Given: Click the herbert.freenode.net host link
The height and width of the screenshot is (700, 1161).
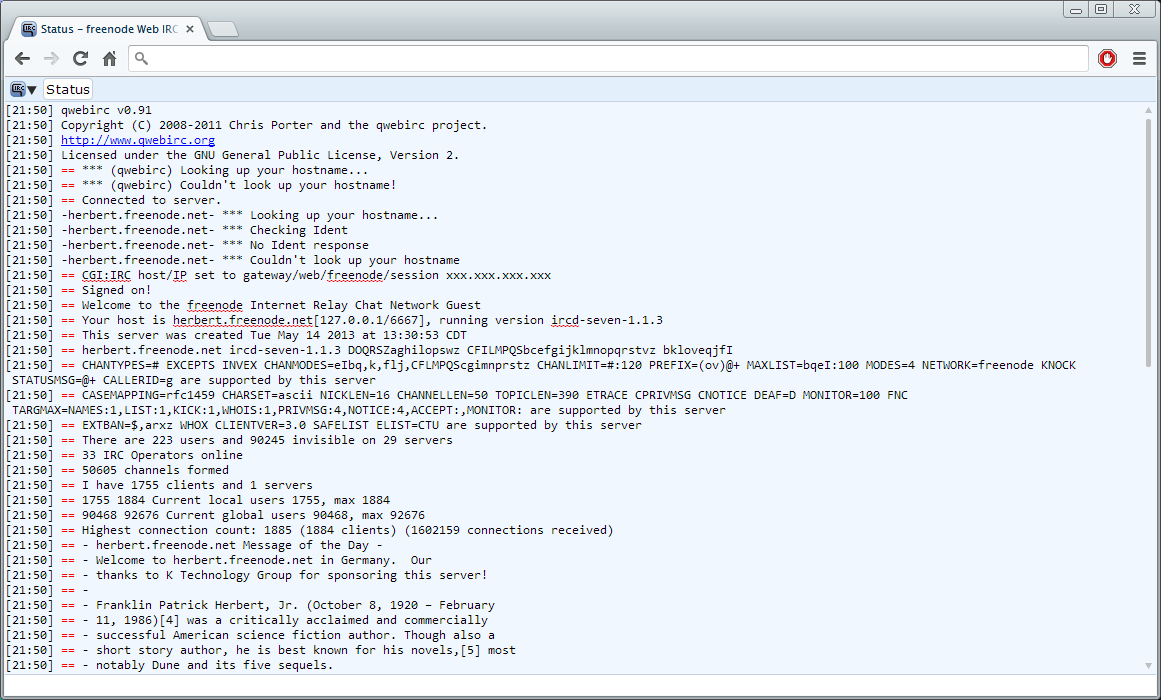Looking at the screenshot, I should 240,320.
